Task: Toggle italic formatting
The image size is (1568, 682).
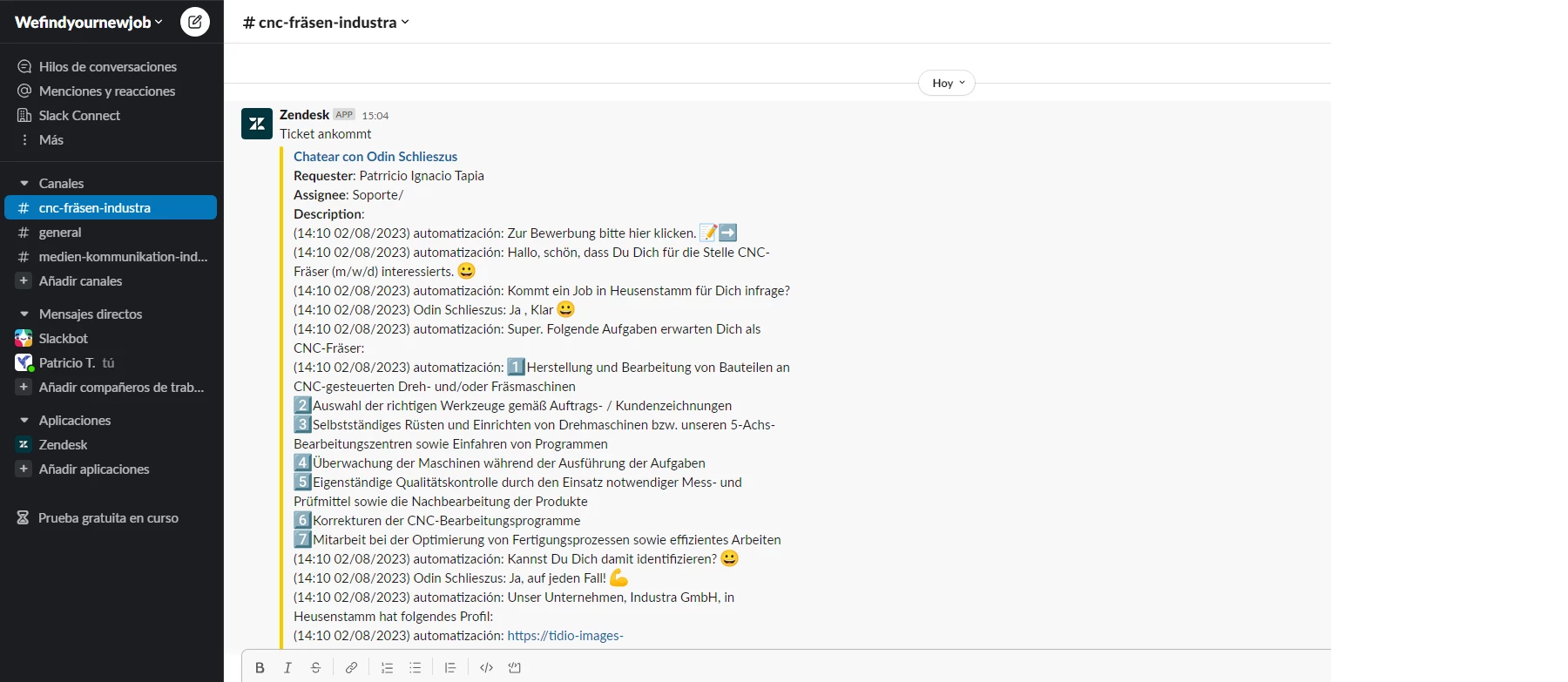Action: [287, 667]
